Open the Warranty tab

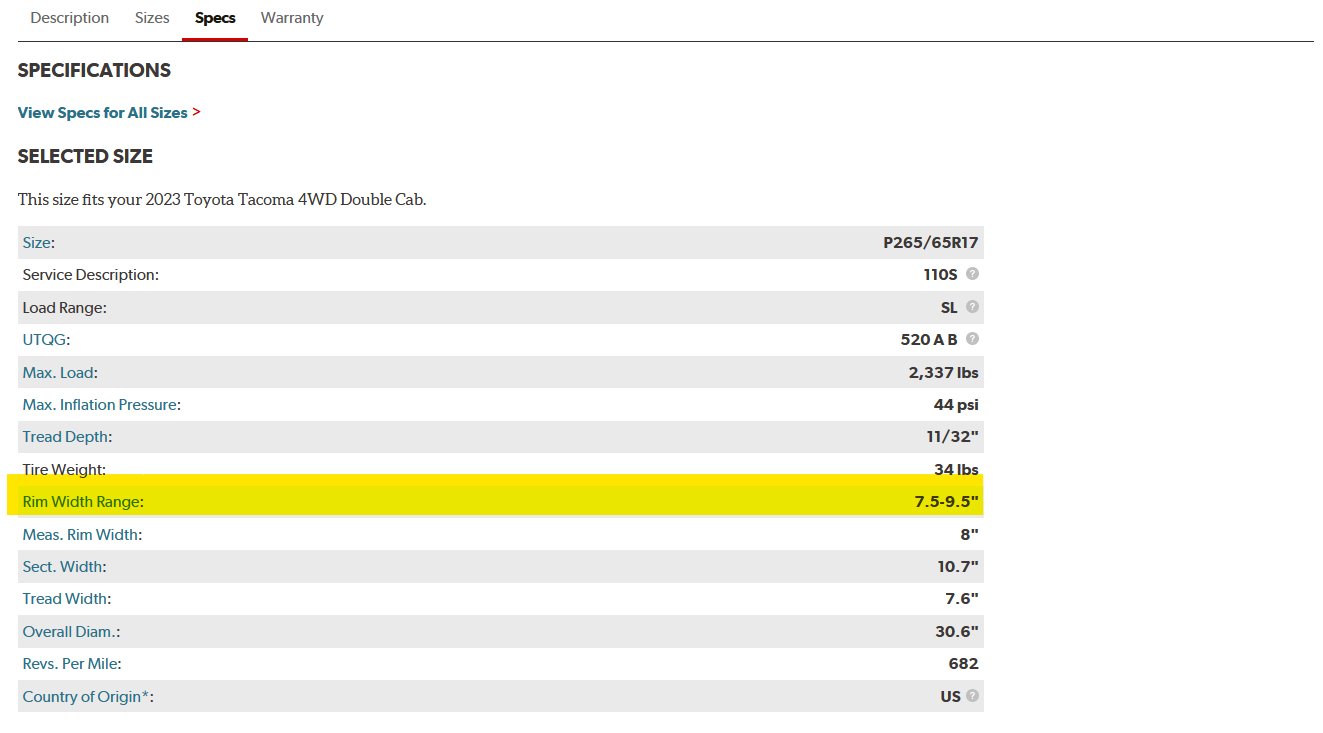point(292,18)
